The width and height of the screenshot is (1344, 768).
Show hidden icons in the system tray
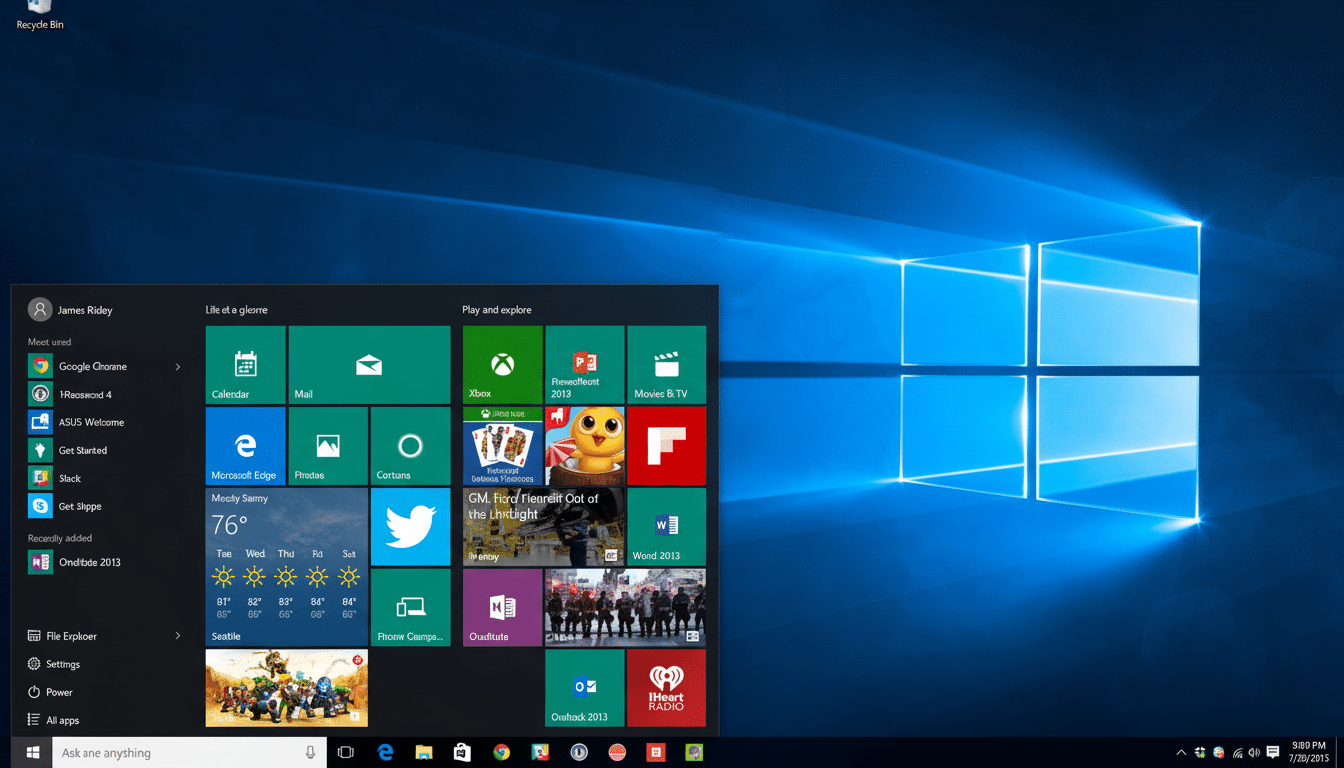click(x=1181, y=752)
